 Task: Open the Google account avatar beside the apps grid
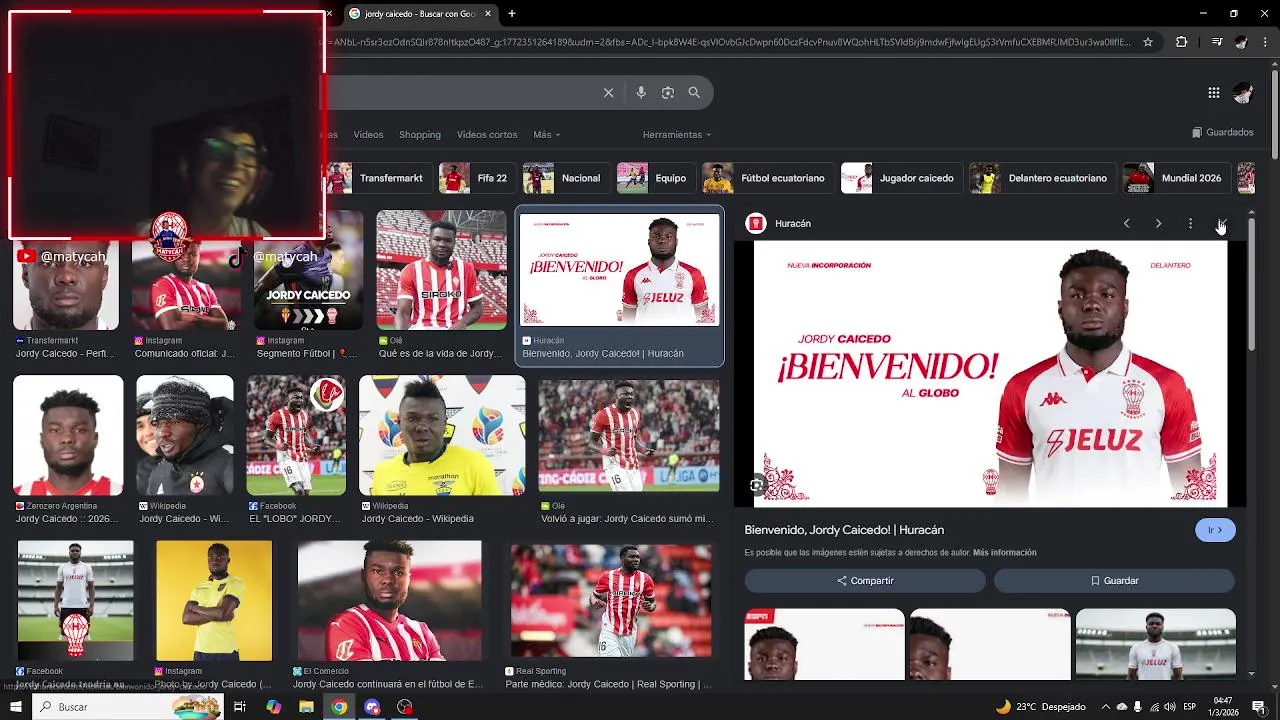coord(1243,93)
